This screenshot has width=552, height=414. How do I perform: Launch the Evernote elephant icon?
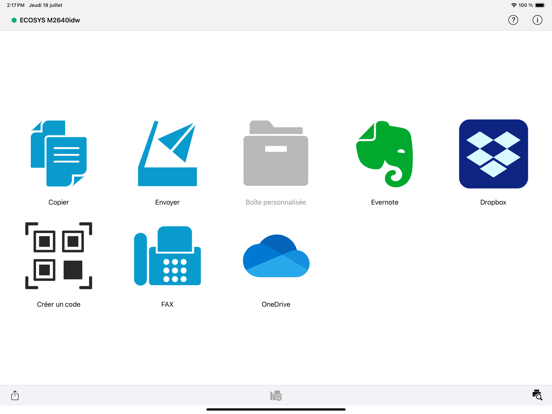pyautogui.click(x=384, y=154)
